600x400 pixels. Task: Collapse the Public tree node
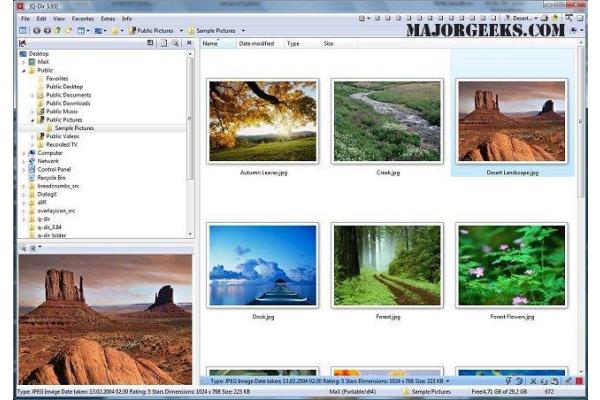pos(24,70)
